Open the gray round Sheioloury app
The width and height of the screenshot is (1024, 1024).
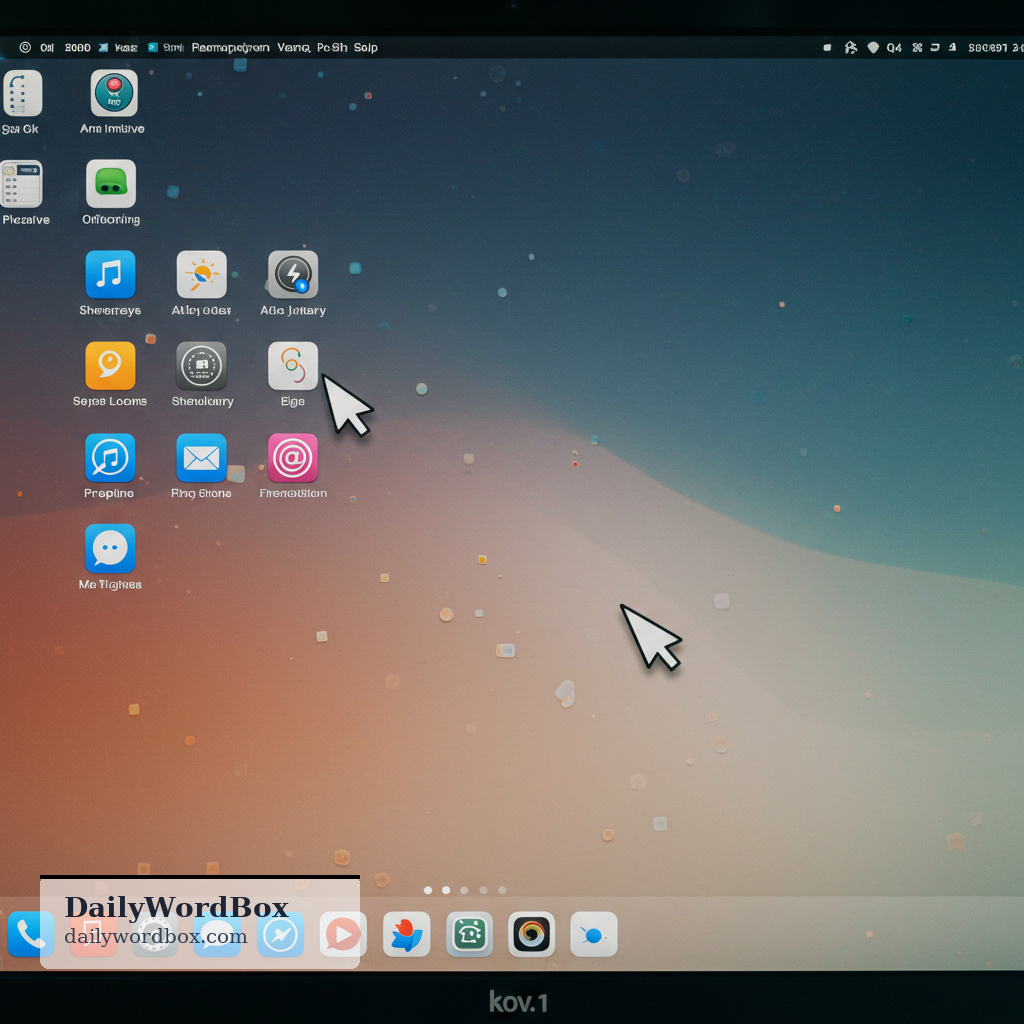(202, 366)
